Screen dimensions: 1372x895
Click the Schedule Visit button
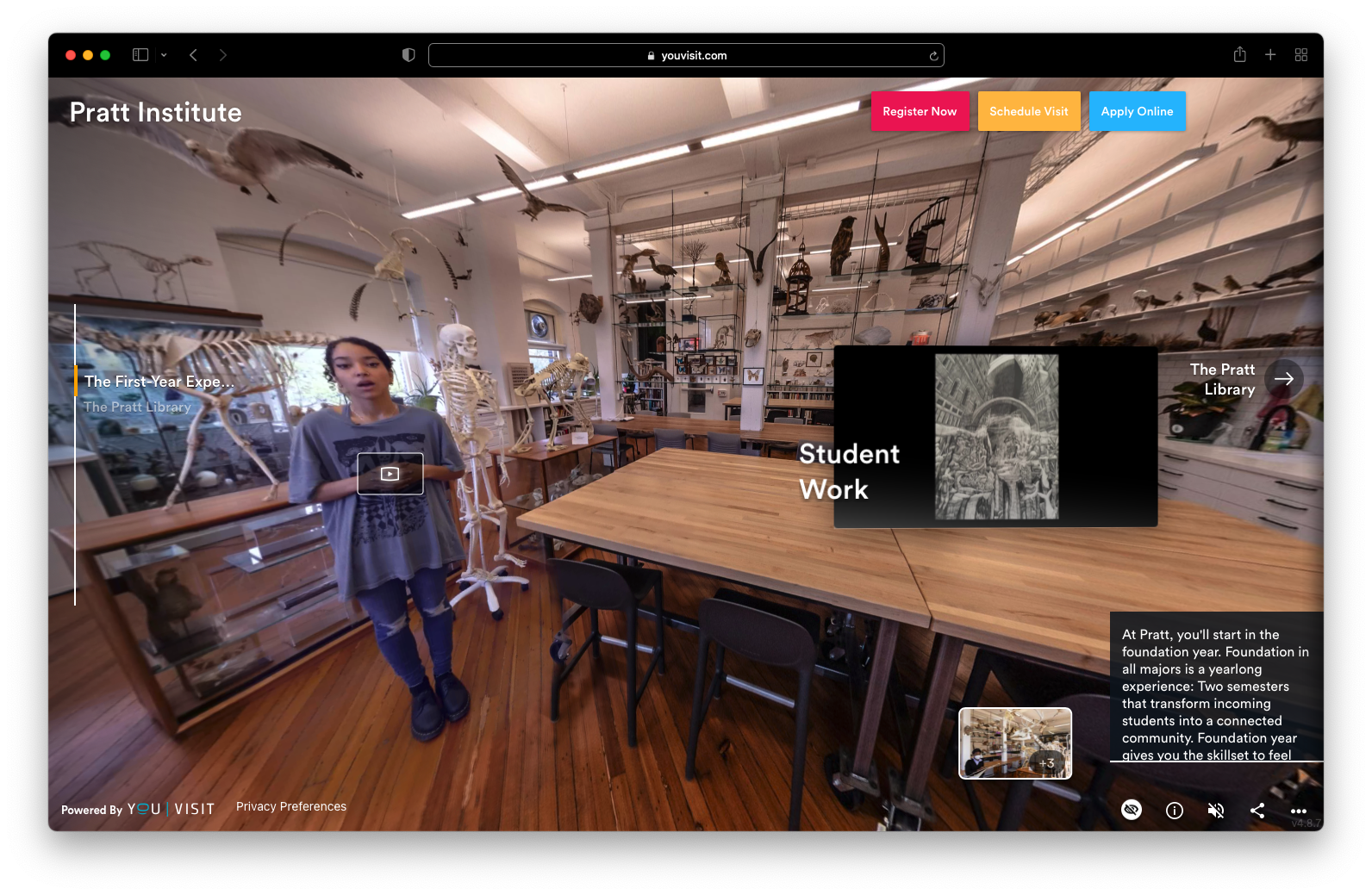click(1029, 111)
